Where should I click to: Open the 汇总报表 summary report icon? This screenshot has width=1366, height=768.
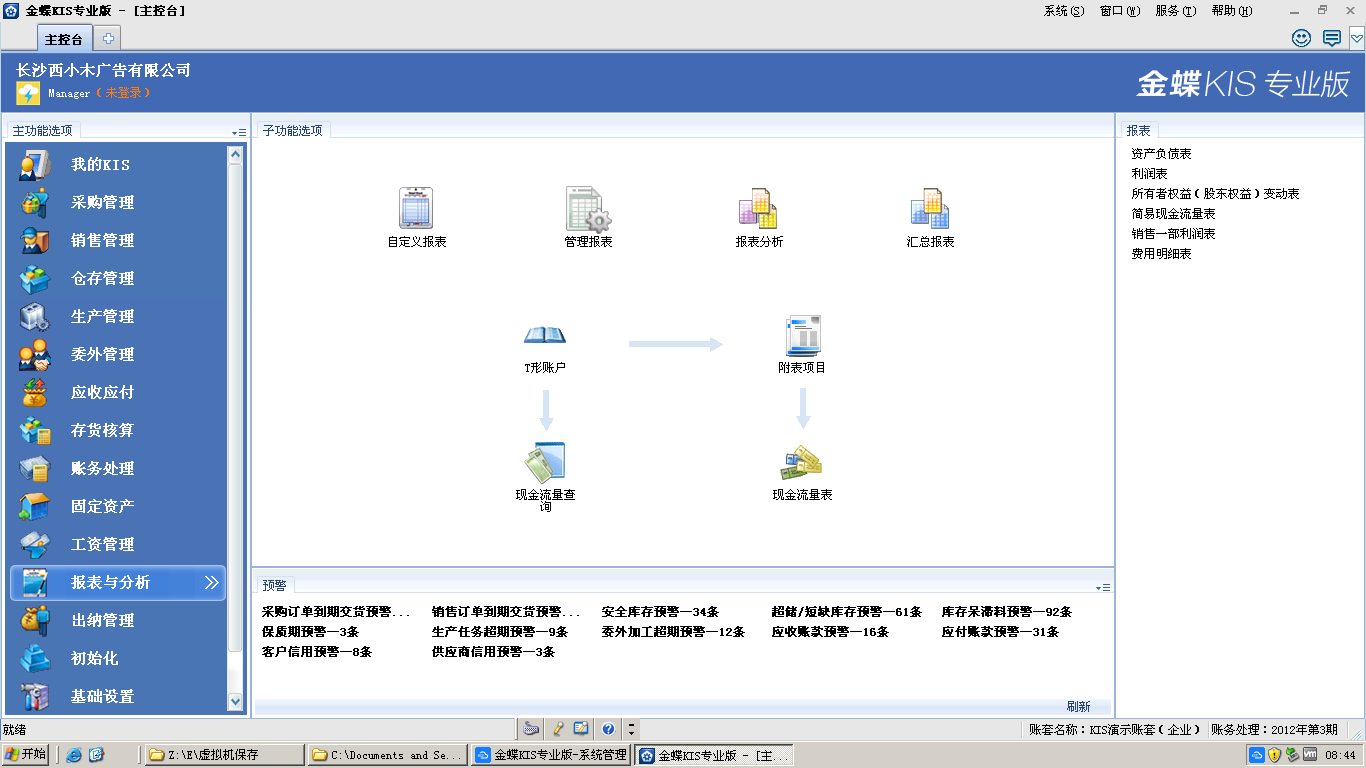[929, 209]
